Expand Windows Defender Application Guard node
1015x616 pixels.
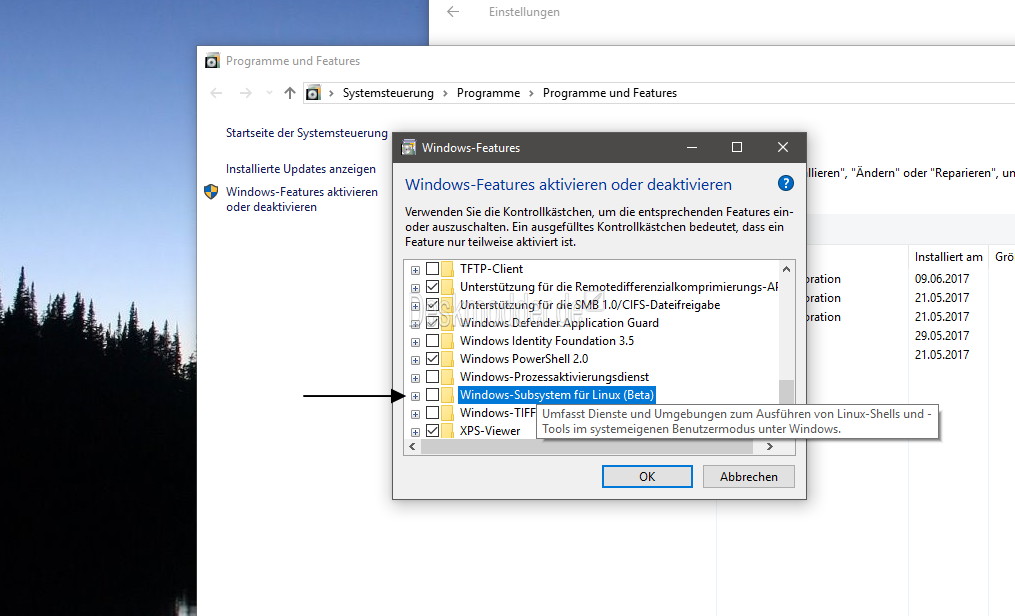click(416, 324)
